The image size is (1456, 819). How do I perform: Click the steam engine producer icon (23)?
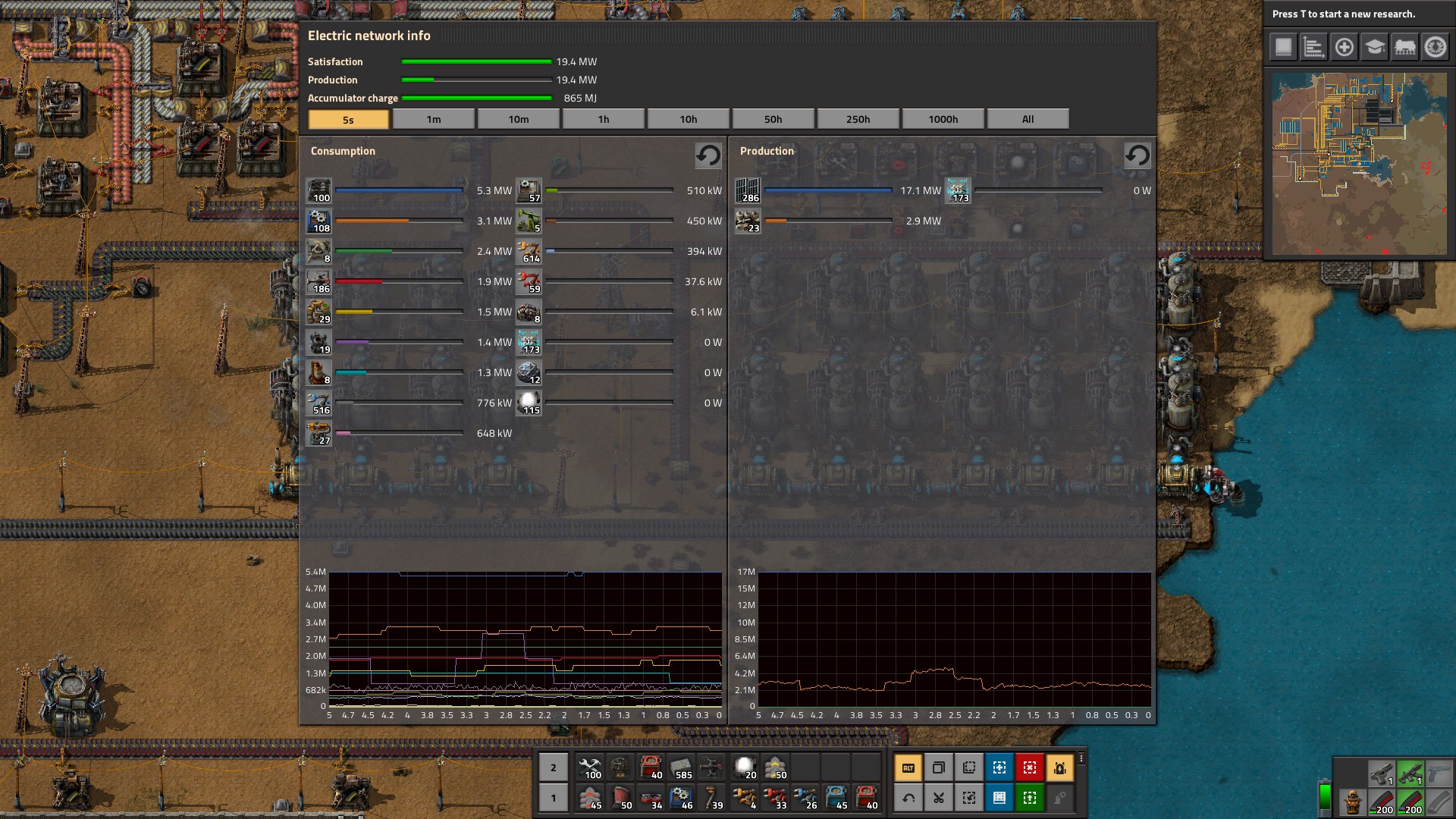coord(748,221)
